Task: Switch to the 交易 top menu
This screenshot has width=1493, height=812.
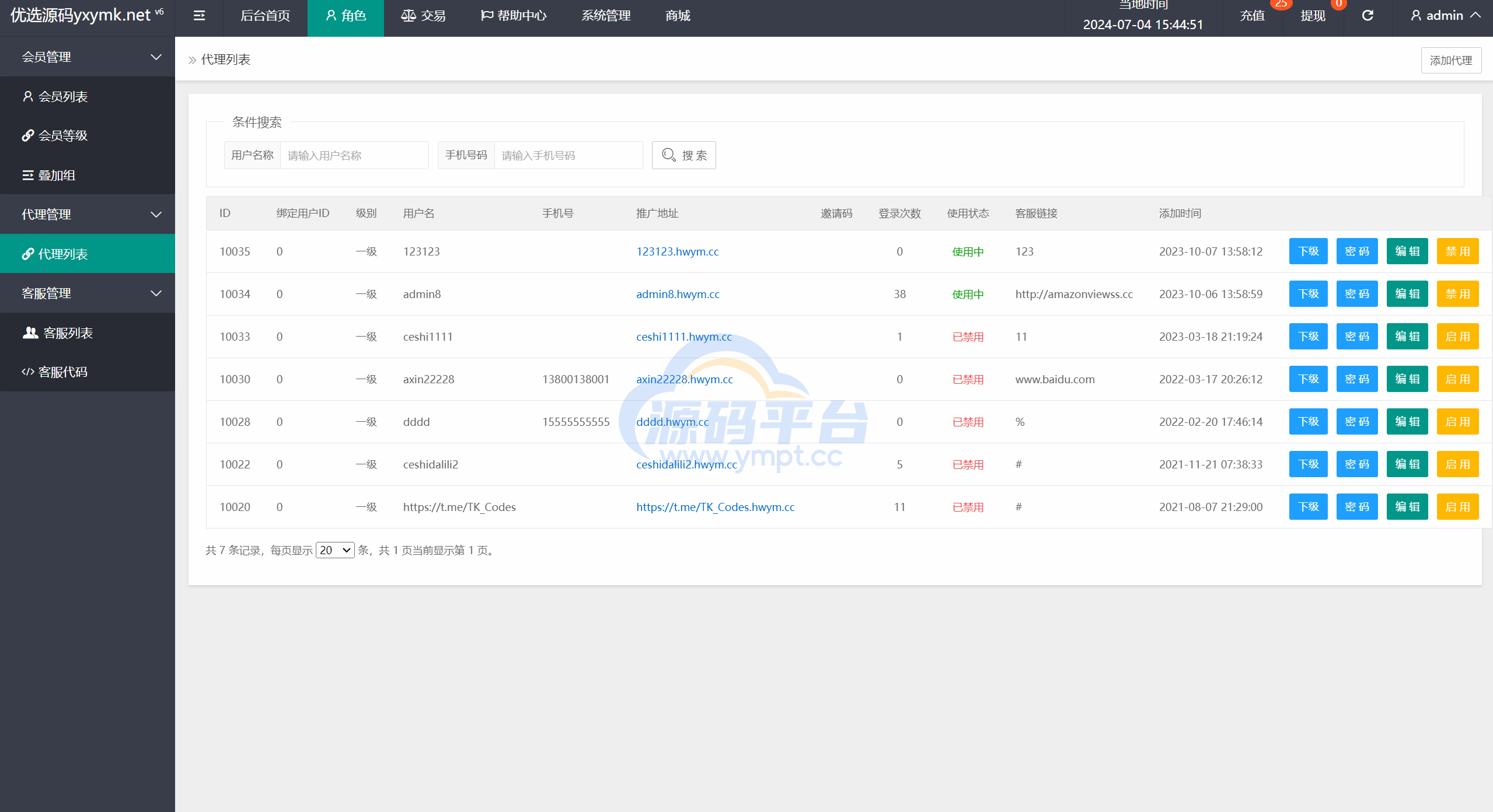Action: tap(423, 16)
